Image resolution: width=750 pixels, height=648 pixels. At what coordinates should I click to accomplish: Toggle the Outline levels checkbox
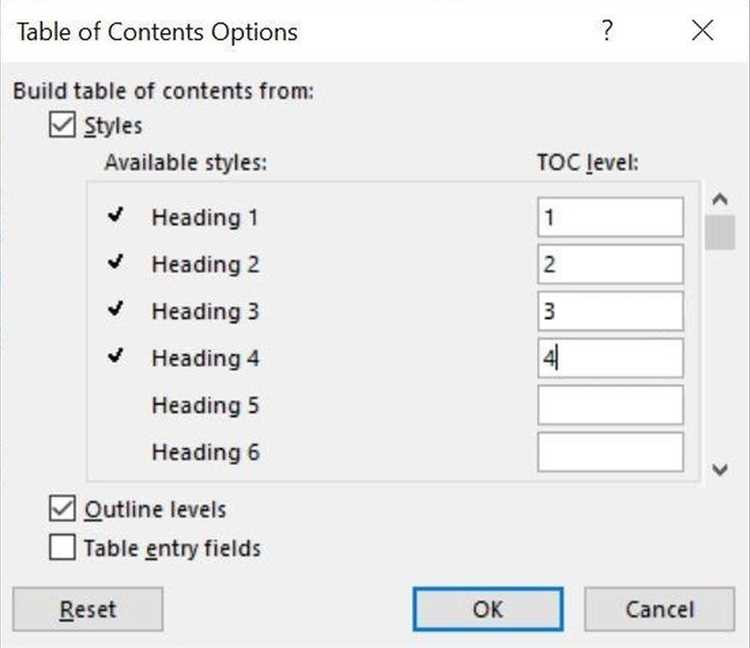tap(62, 509)
